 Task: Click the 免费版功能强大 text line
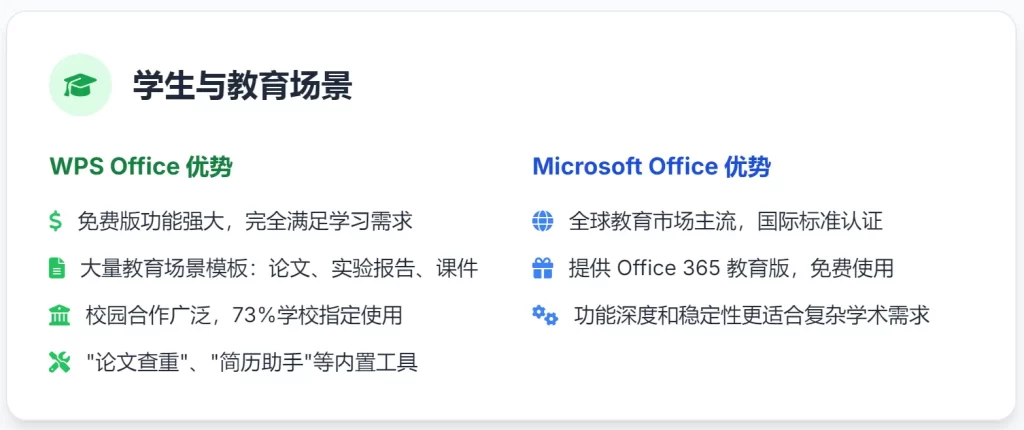click(245, 221)
